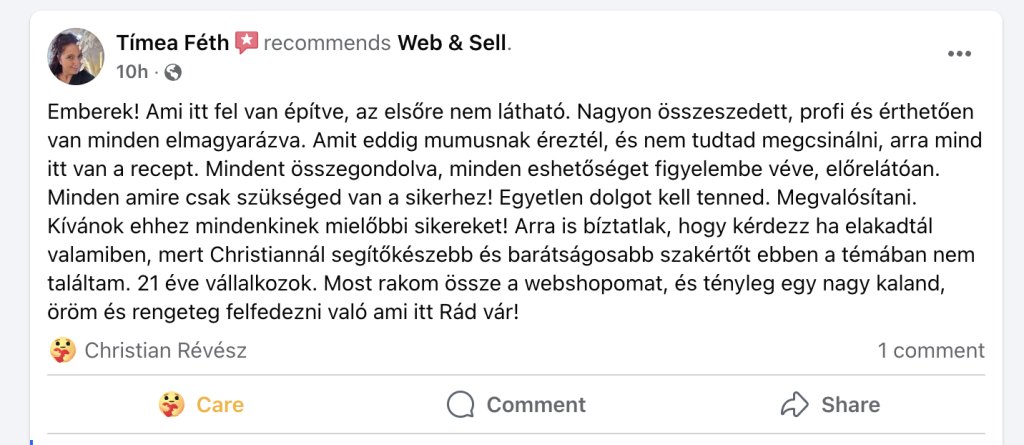Open Tímea Féth's profile picture
Image resolution: width=1024 pixels, height=445 pixels.
click(76, 57)
